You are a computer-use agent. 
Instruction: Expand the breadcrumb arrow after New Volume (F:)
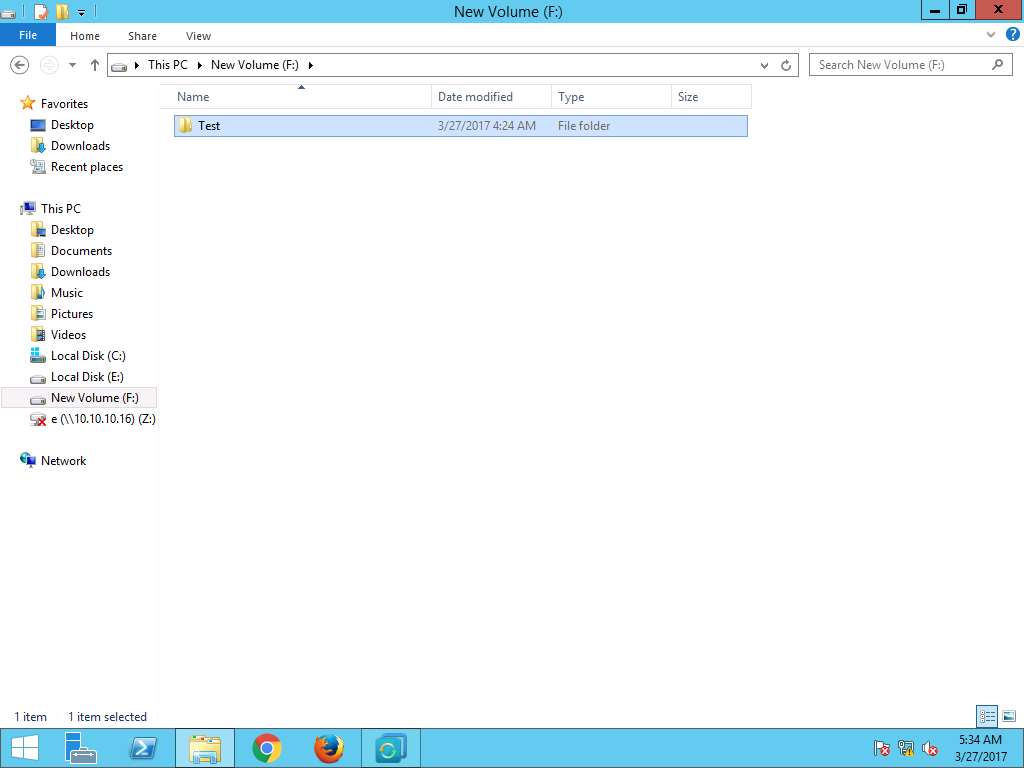point(311,65)
